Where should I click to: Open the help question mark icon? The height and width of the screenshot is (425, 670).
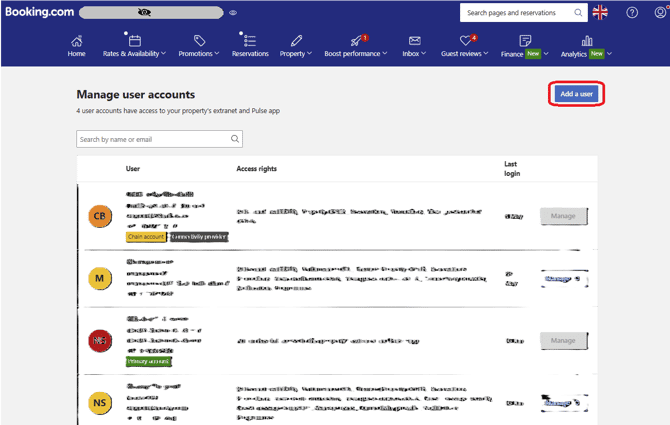(x=631, y=13)
